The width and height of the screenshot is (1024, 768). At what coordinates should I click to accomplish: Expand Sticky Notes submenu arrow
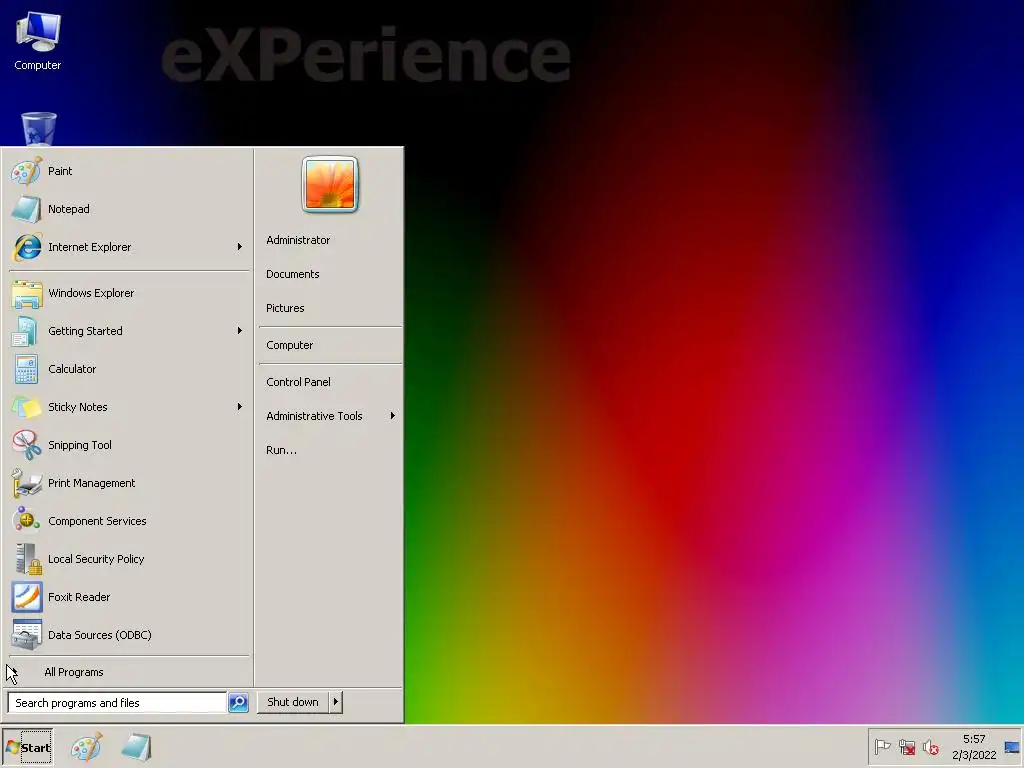click(240, 407)
